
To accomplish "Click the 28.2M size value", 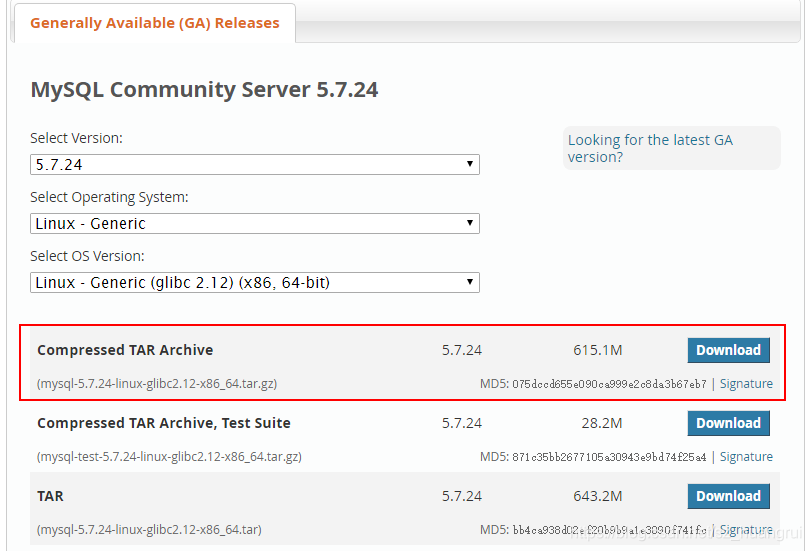I will (x=602, y=423).
